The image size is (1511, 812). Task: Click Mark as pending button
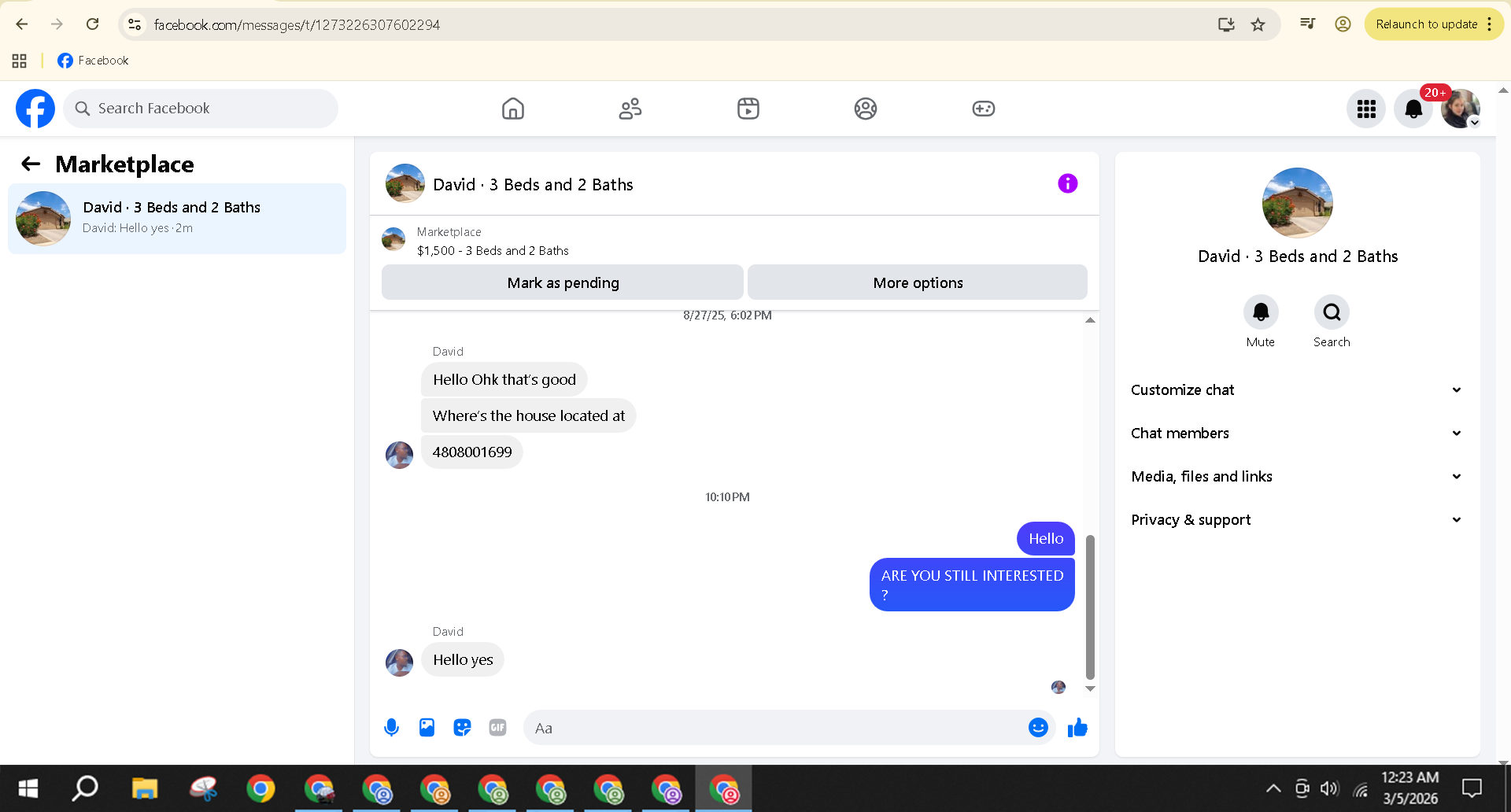tap(563, 282)
